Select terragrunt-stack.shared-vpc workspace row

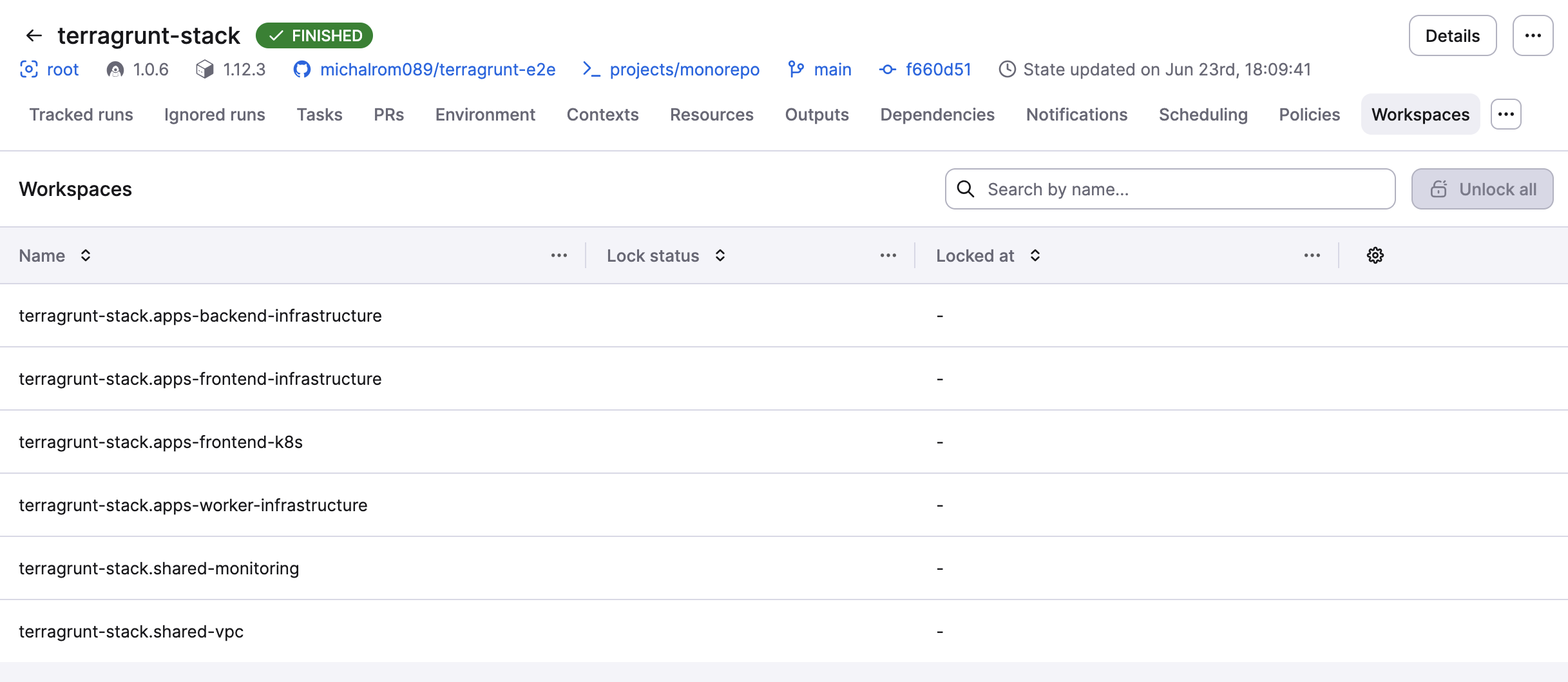(x=784, y=632)
